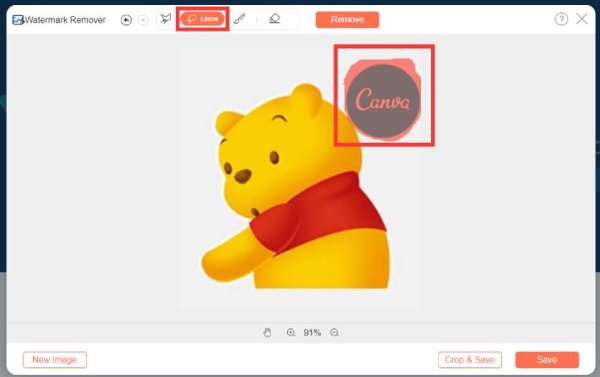Open the help question mark icon
600x377 pixels.
pos(561,19)
